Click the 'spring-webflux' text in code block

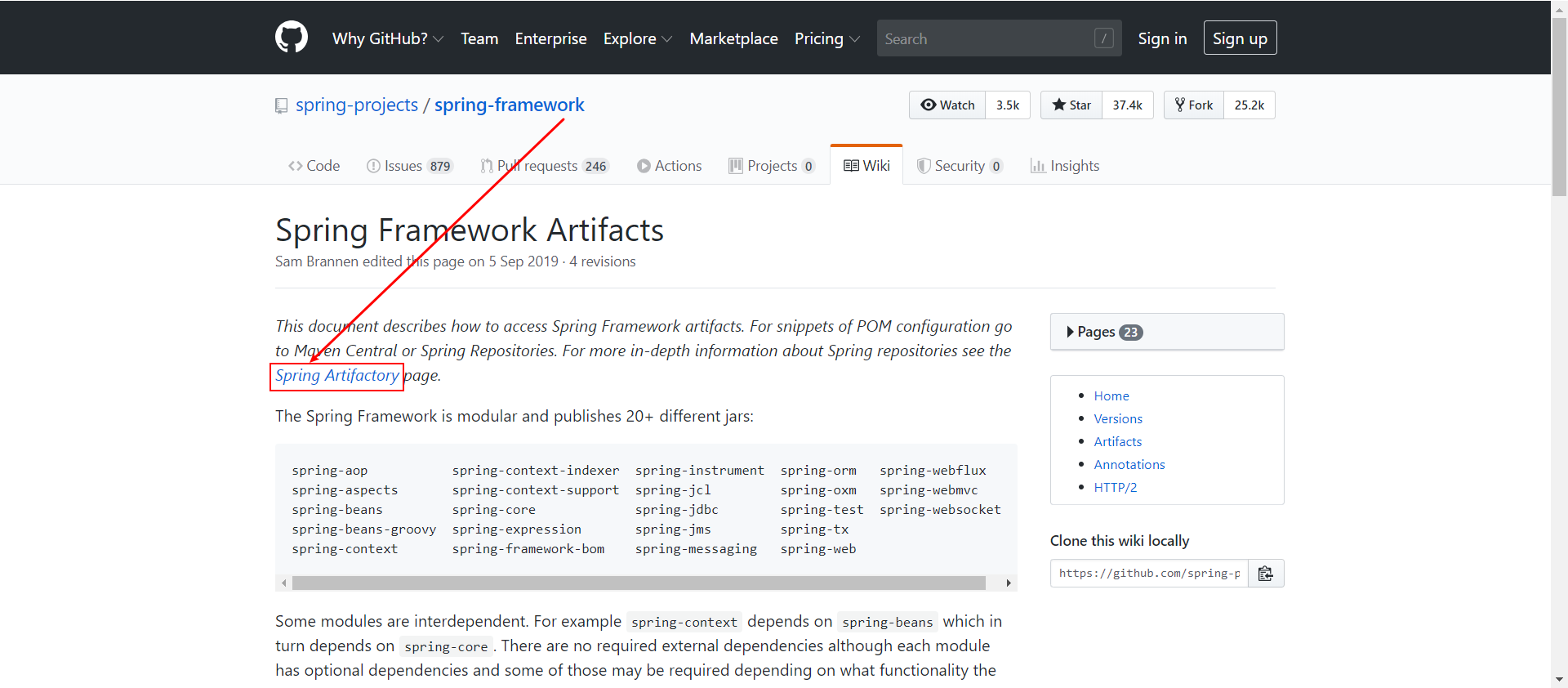tap(933, 471)
